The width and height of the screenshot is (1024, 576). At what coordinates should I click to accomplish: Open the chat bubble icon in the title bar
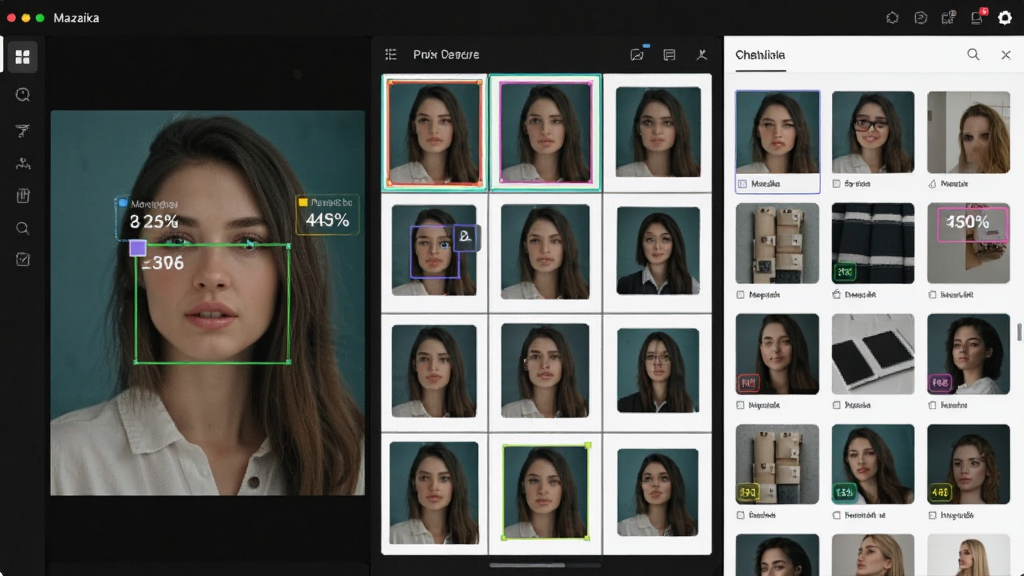point(920,18)
